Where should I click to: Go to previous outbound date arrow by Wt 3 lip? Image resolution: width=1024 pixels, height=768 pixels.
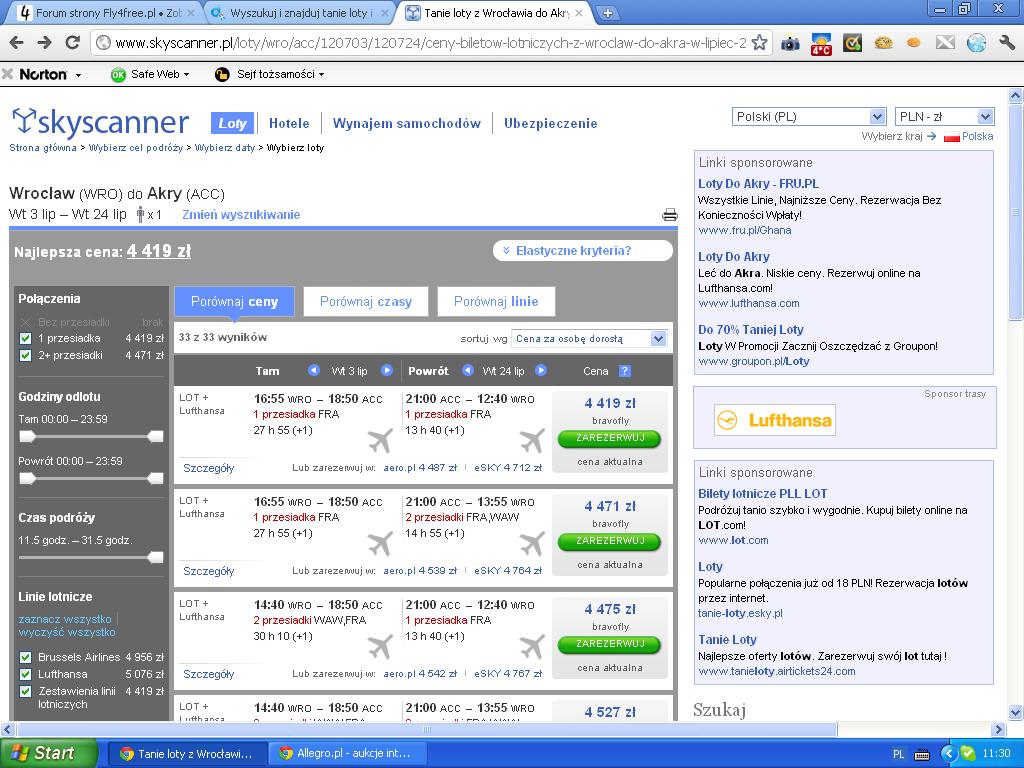click(x=313, y=370)
